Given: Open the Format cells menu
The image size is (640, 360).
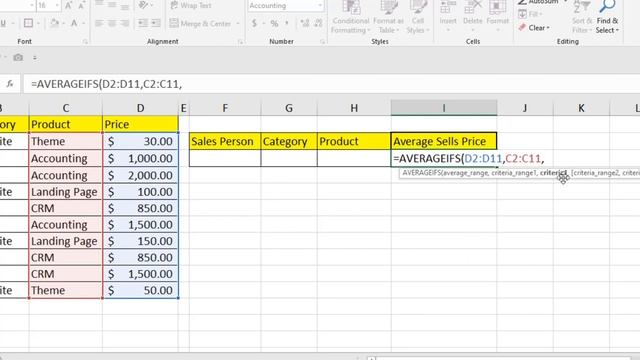Looking at the screenshot, I should tap(497, 16).
